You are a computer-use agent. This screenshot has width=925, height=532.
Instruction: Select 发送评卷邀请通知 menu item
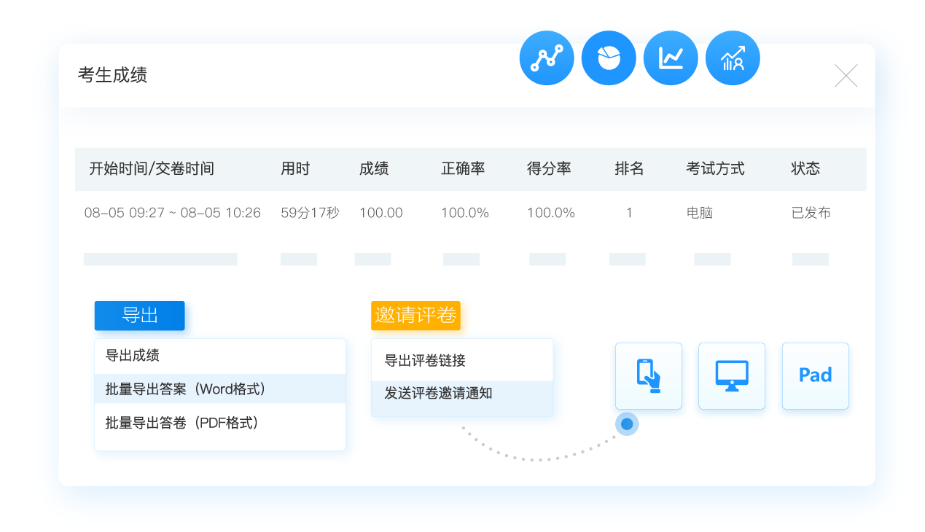pos(438,394)
